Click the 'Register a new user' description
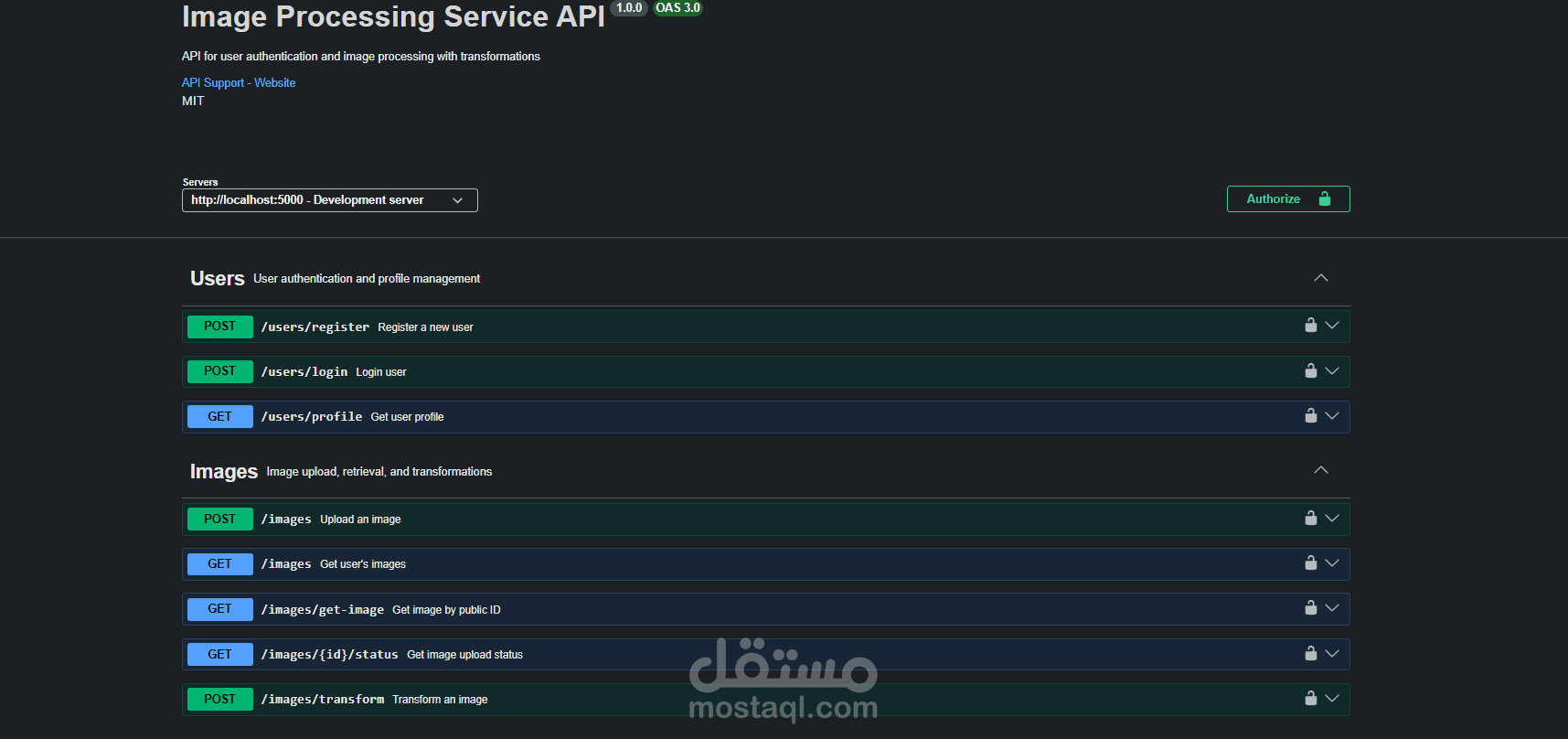 (x=425, y=327)
